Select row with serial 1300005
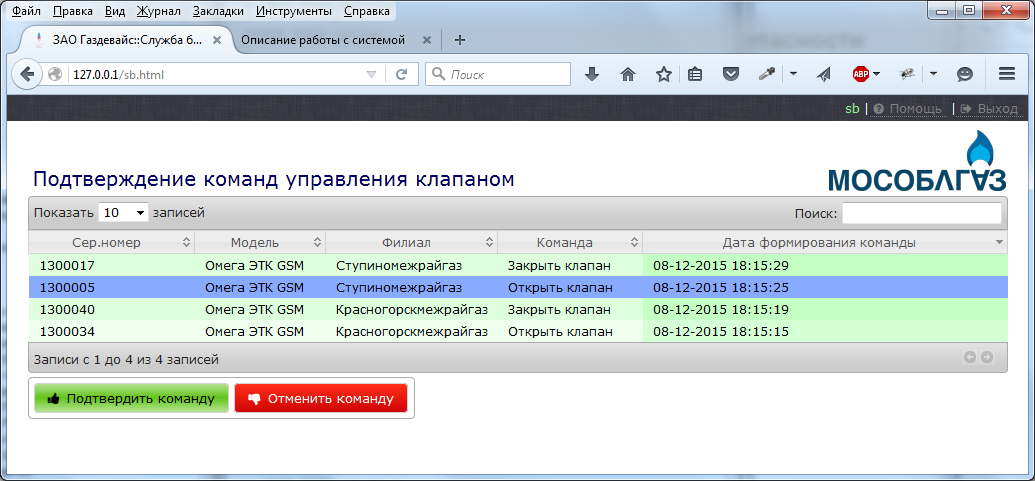This screenshot has height=481, width=1035. [518, 288]
